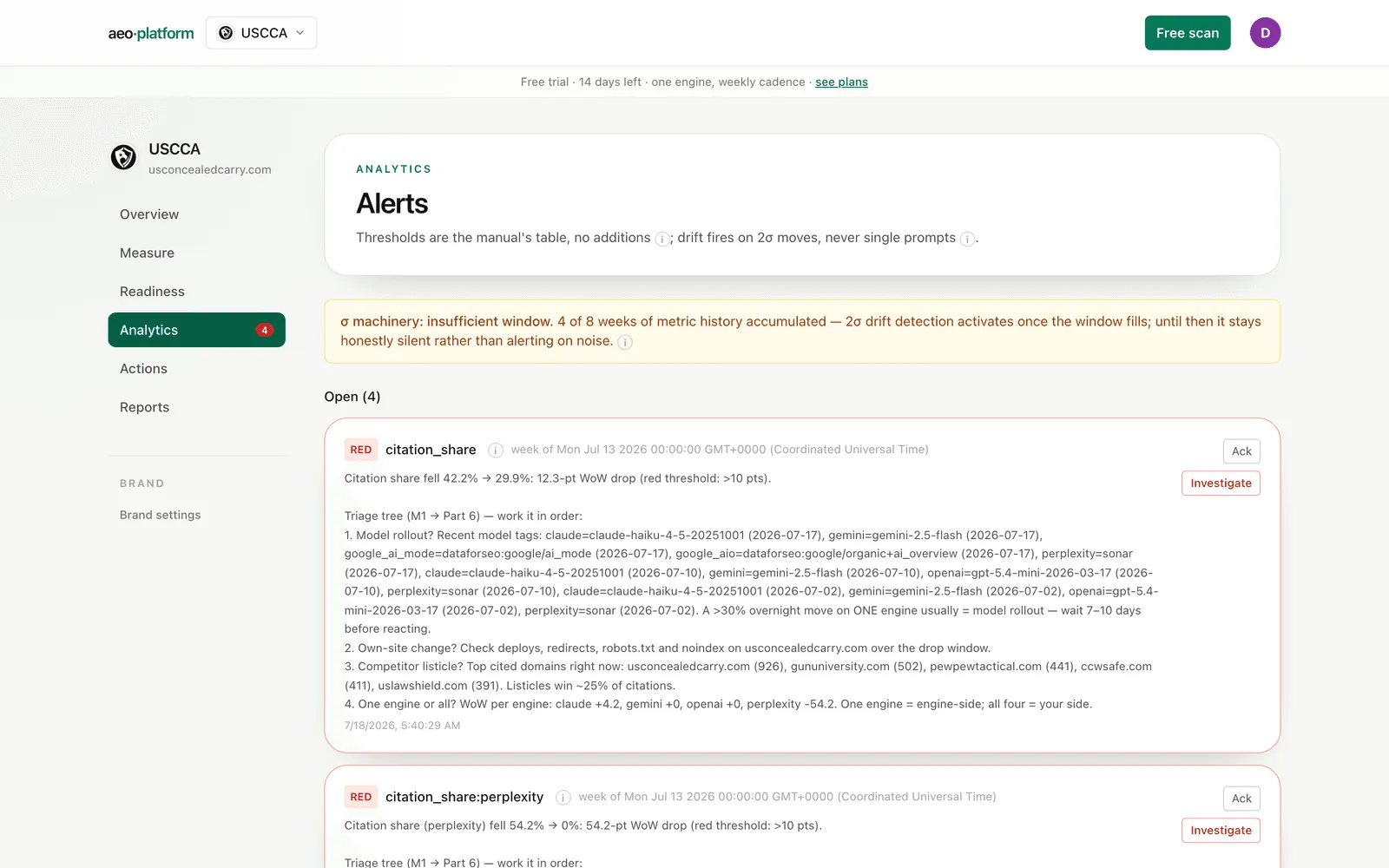This screenshot has height=868, width=1389.
Task: Follow the 'see plans' link
Action: click(x=841, y=82)
